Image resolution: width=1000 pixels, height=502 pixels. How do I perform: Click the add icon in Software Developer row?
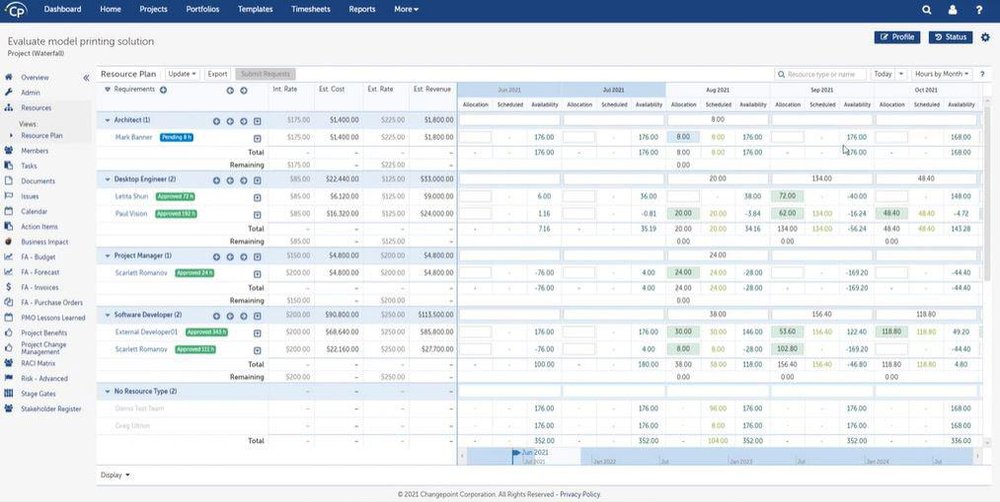[216, 316]
